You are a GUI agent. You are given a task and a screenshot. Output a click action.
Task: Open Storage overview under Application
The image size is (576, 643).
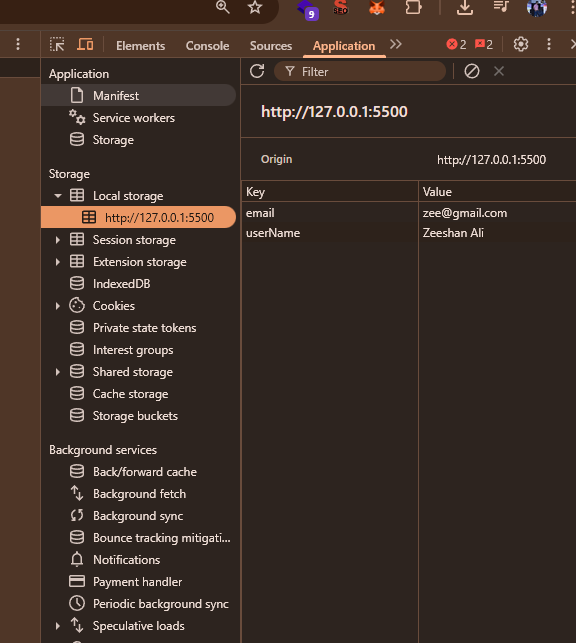pyautogui.click(x=139, y=140)
